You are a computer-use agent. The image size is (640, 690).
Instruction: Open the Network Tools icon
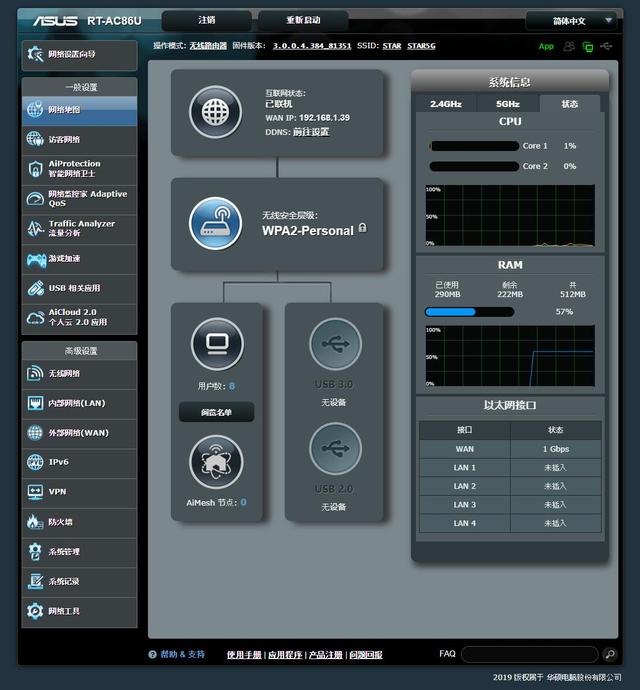[35, 611]
